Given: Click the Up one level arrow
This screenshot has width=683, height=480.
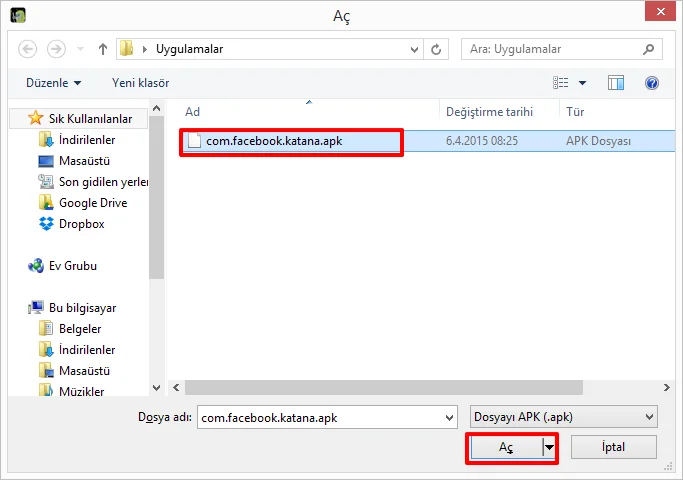Looking at the screenshot, I should click(x=103, y=49).
